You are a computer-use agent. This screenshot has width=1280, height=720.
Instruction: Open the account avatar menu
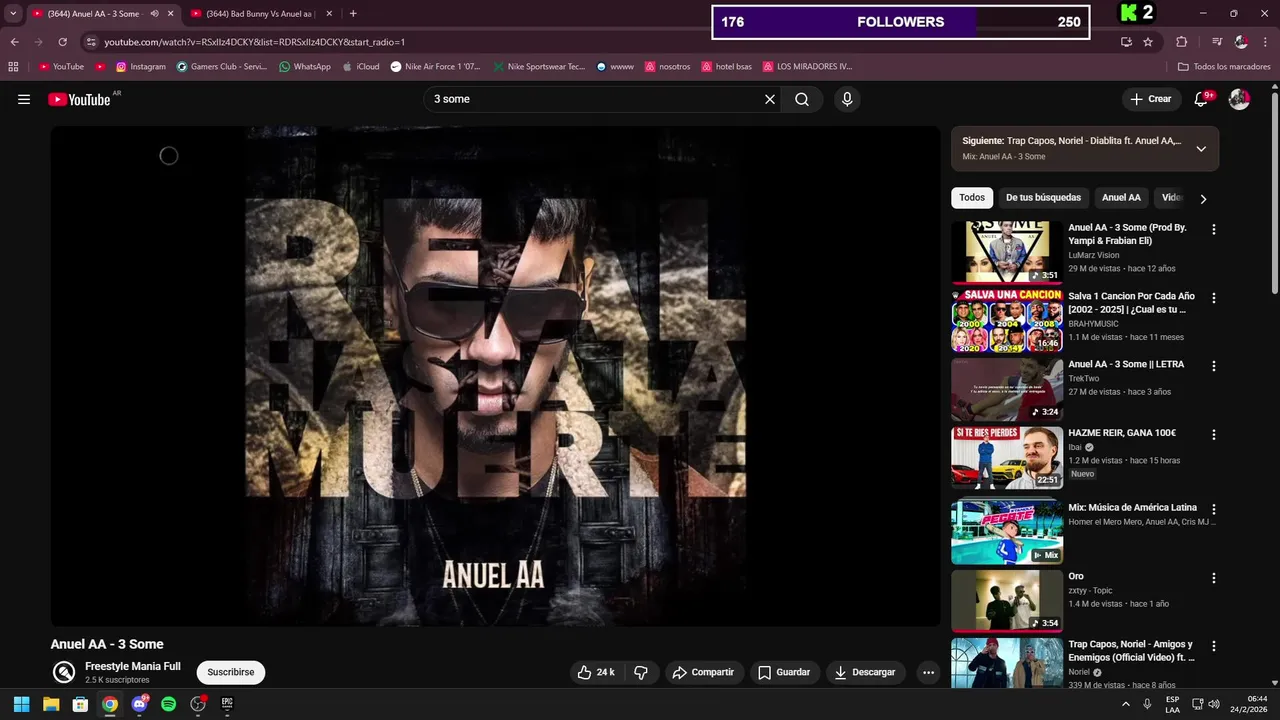point(1239,99)
